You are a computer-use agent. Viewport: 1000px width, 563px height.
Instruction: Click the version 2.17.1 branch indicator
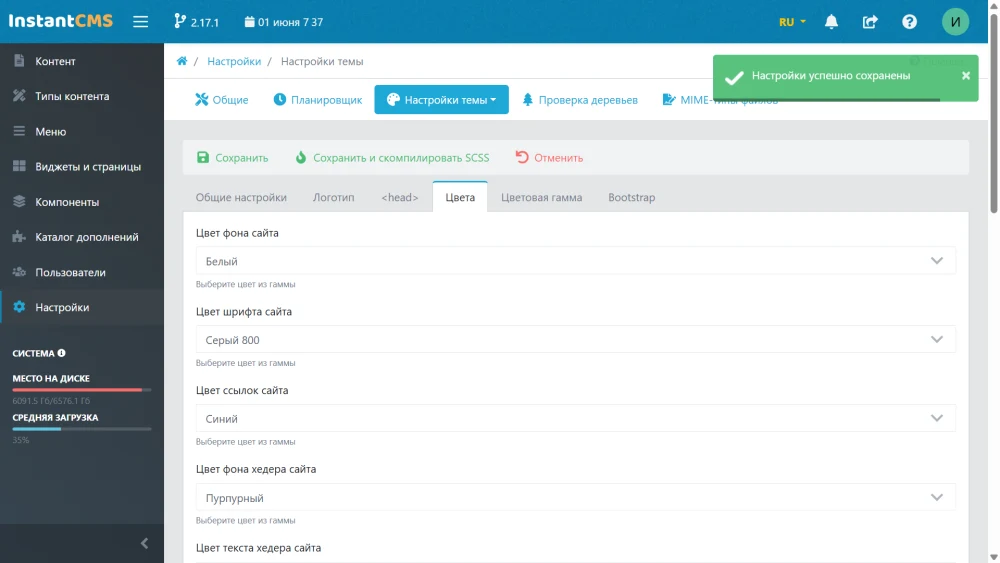(196, 22)
